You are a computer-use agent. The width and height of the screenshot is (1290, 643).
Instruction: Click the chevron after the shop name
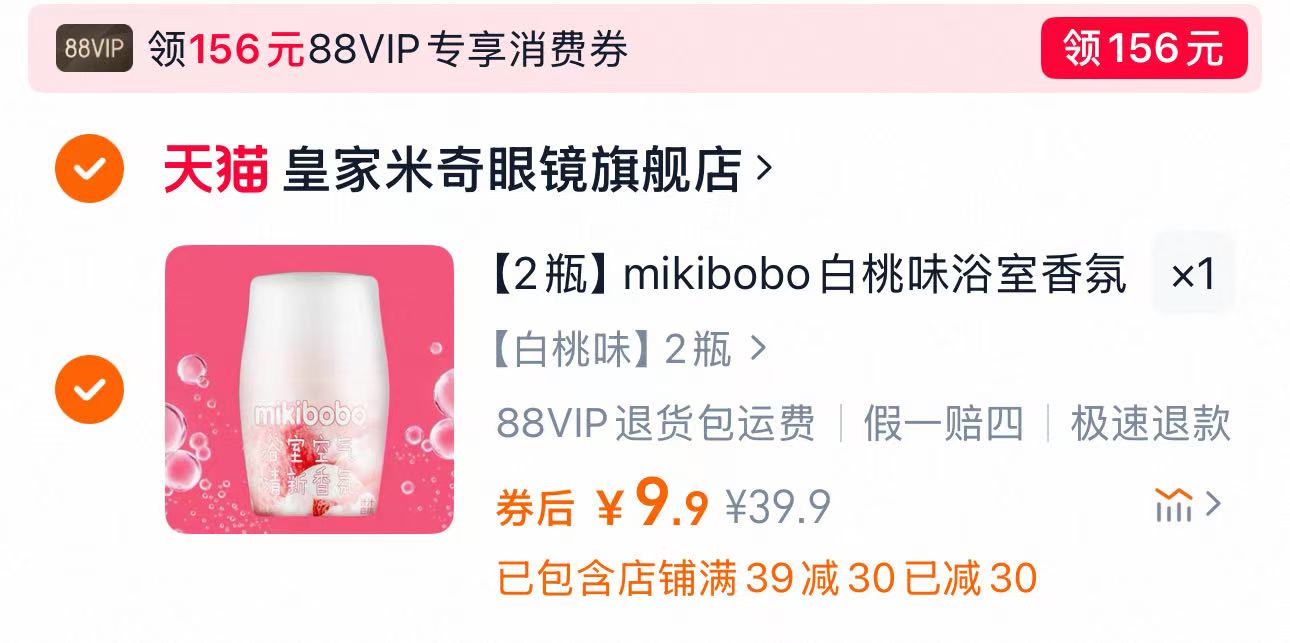[764, 168]
